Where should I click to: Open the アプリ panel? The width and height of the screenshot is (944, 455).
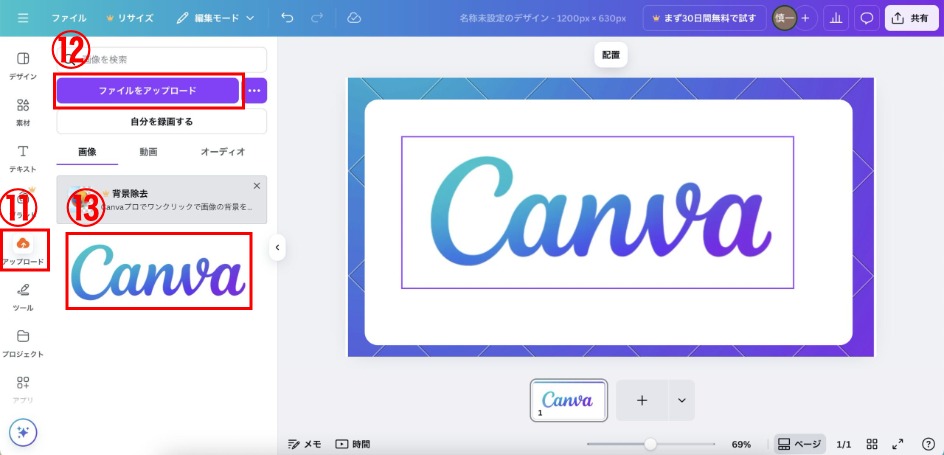point(23,389)
